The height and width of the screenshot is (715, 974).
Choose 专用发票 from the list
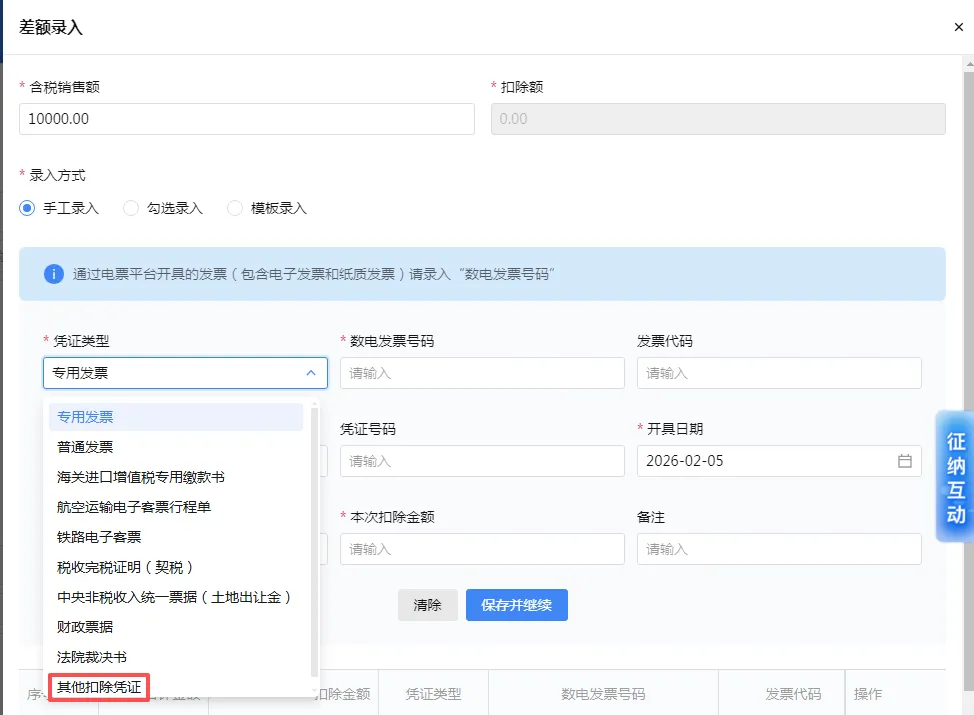point(176,417)
